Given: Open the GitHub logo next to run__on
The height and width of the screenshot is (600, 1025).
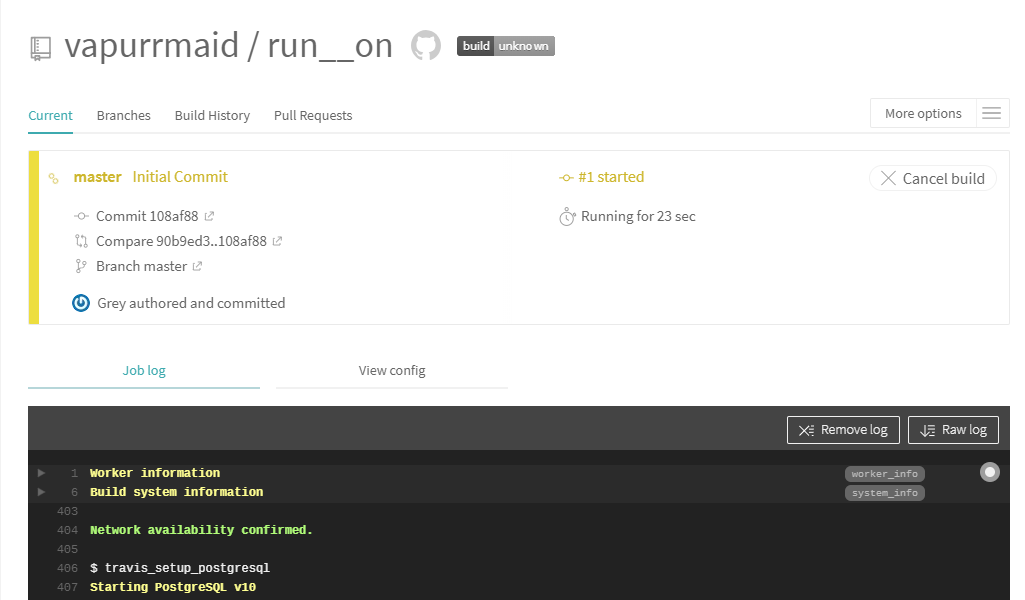Looking at the screenshot, I should [425, 45].
